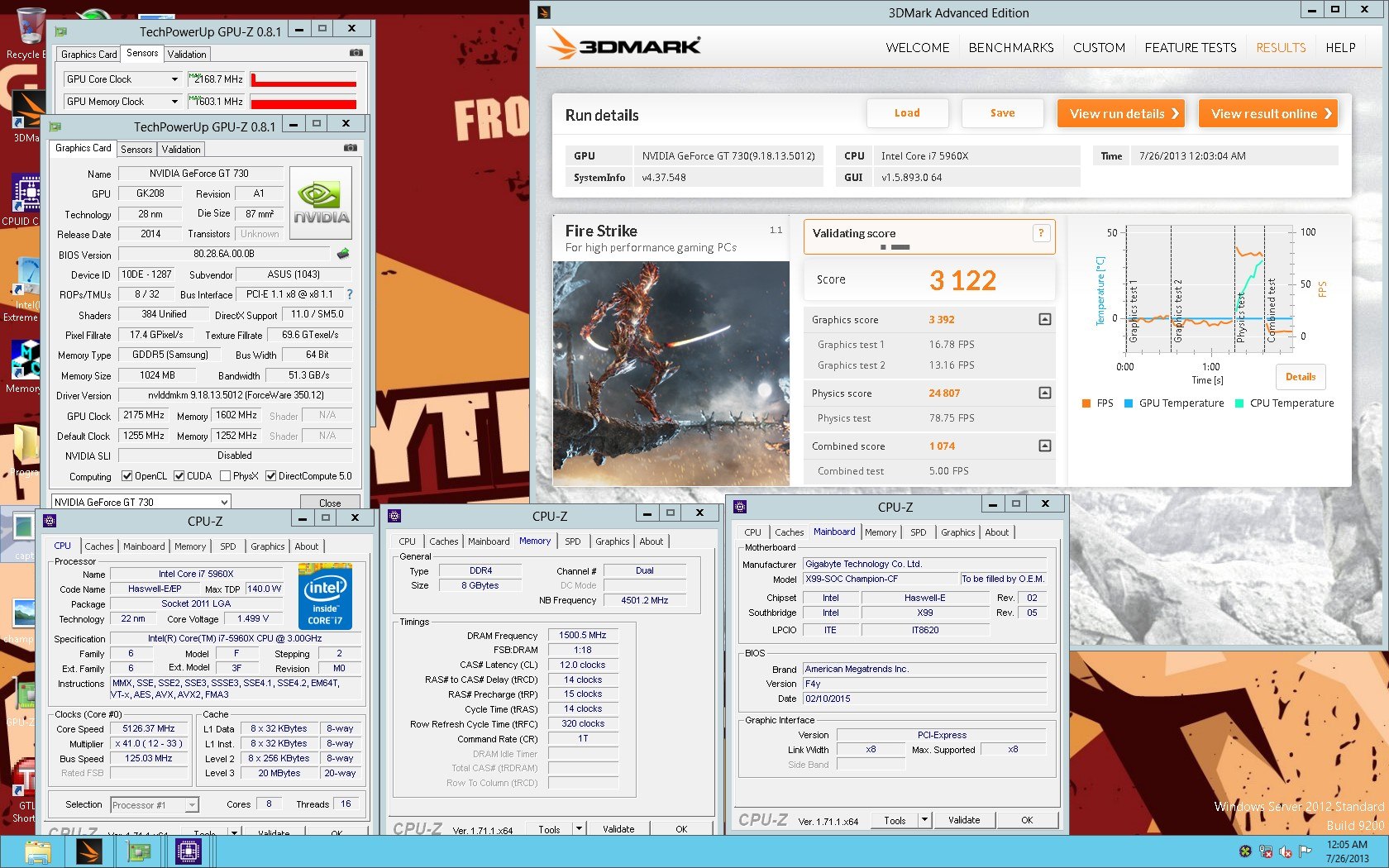Image resolution: width=1389 pixels, height=868 pixels.
Task: Open the GPU Memory Clock sensor dropdown
Action: coord(174,102)
